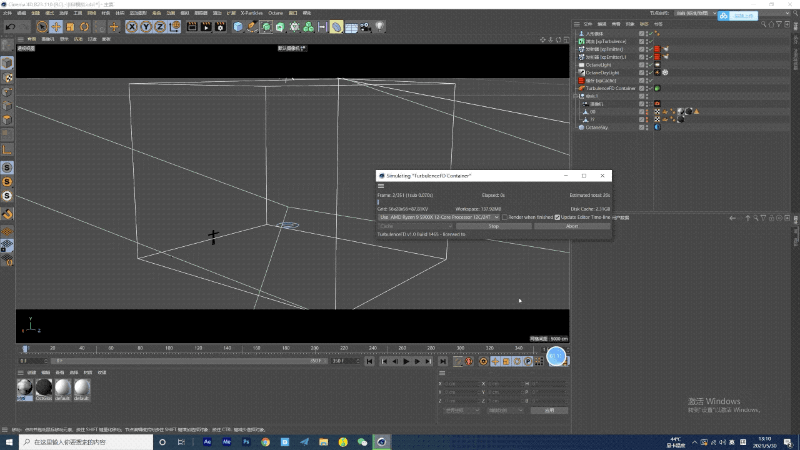
Task: Jump to timeline start
Action: (x=369, y=361)
